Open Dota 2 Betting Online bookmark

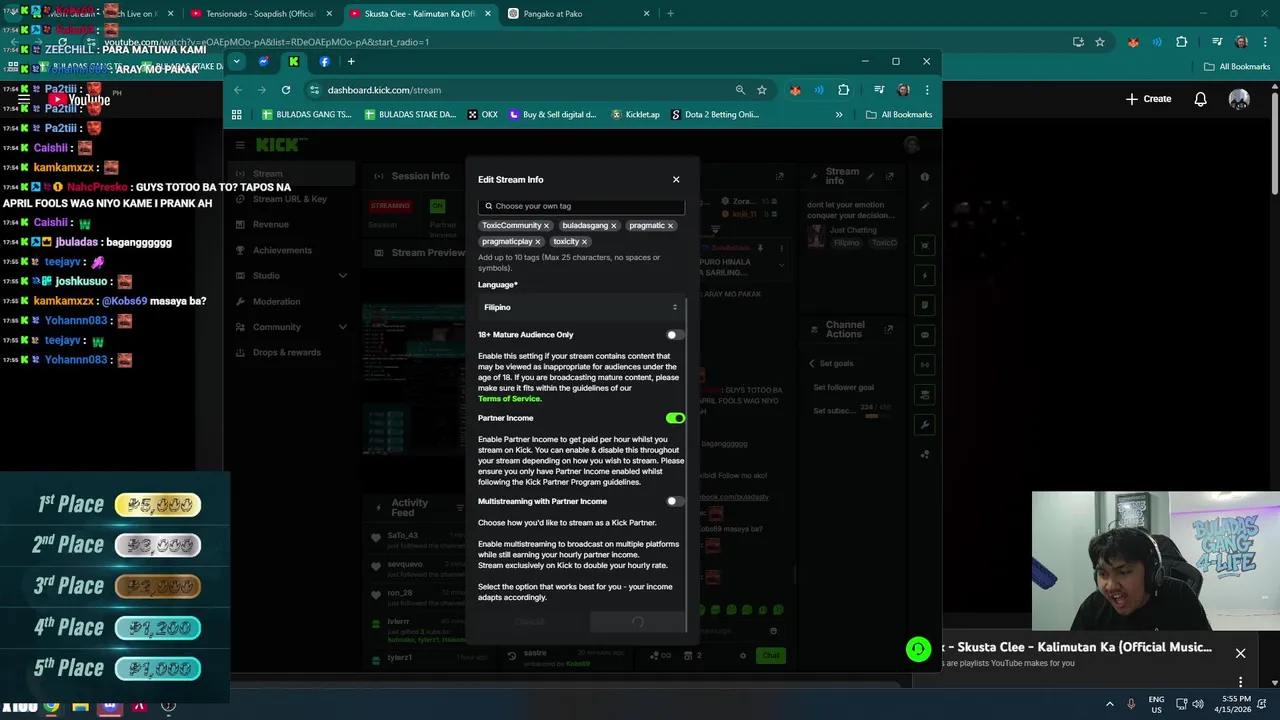(715, 115)
